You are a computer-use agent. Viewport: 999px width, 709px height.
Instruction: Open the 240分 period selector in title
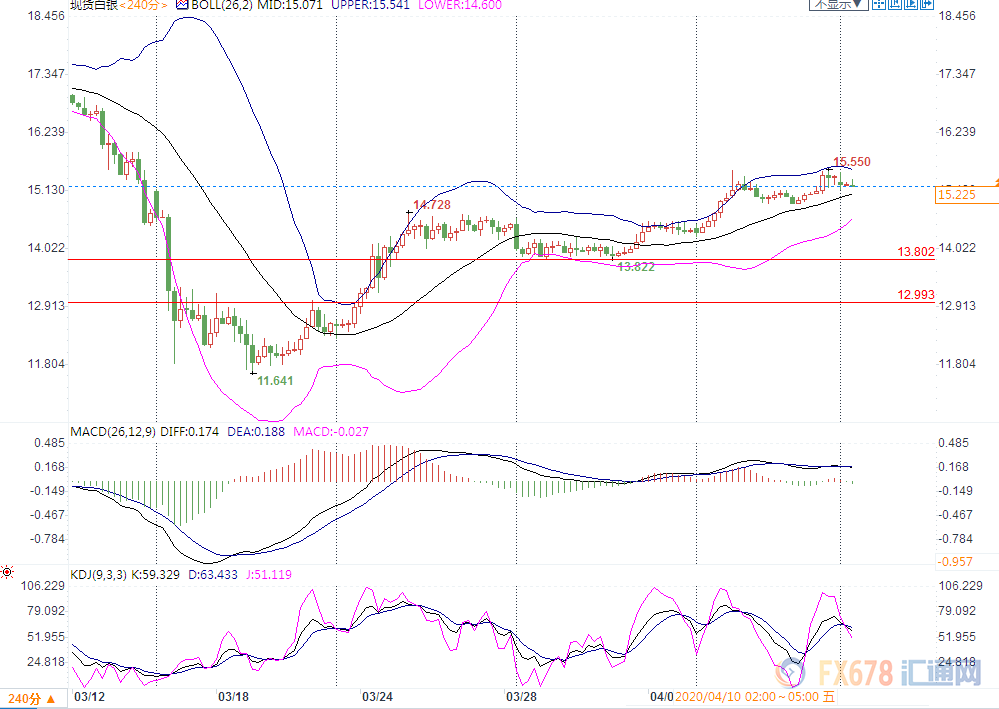click(145, 5)
